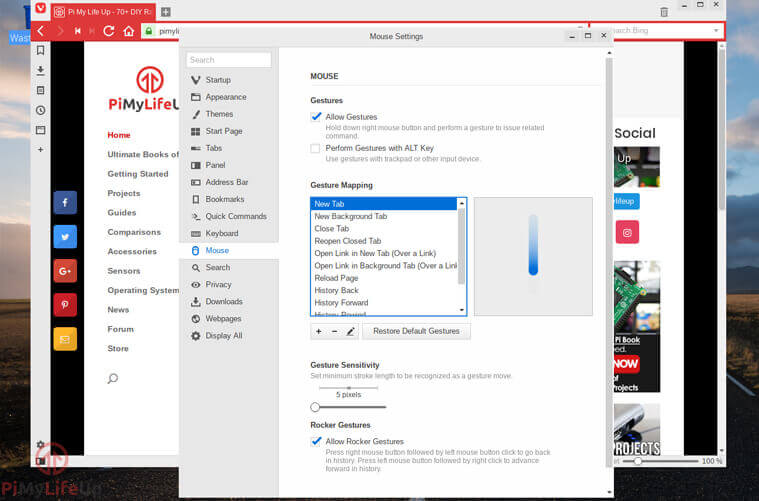Image resolution: width=759 pixels, height=501 pixels.
Task: Share page on Twitter
Action: 65,237
